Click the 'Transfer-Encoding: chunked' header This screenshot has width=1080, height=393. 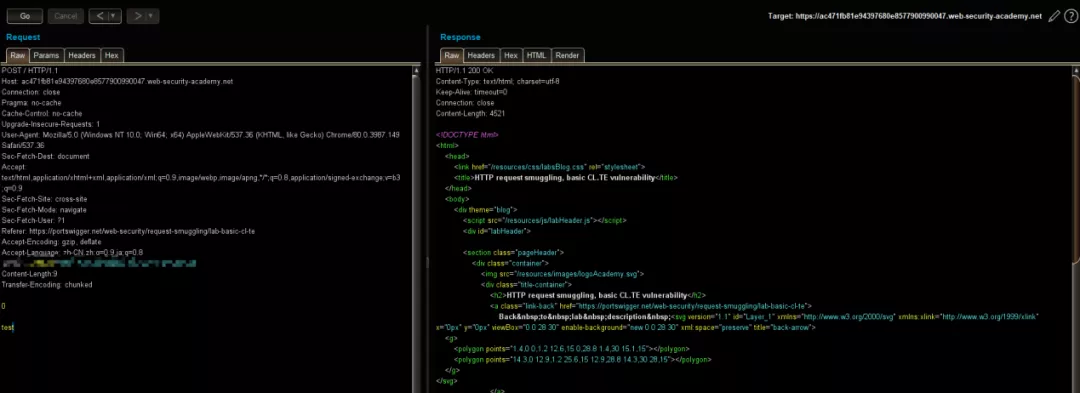(x=47, y=285)
